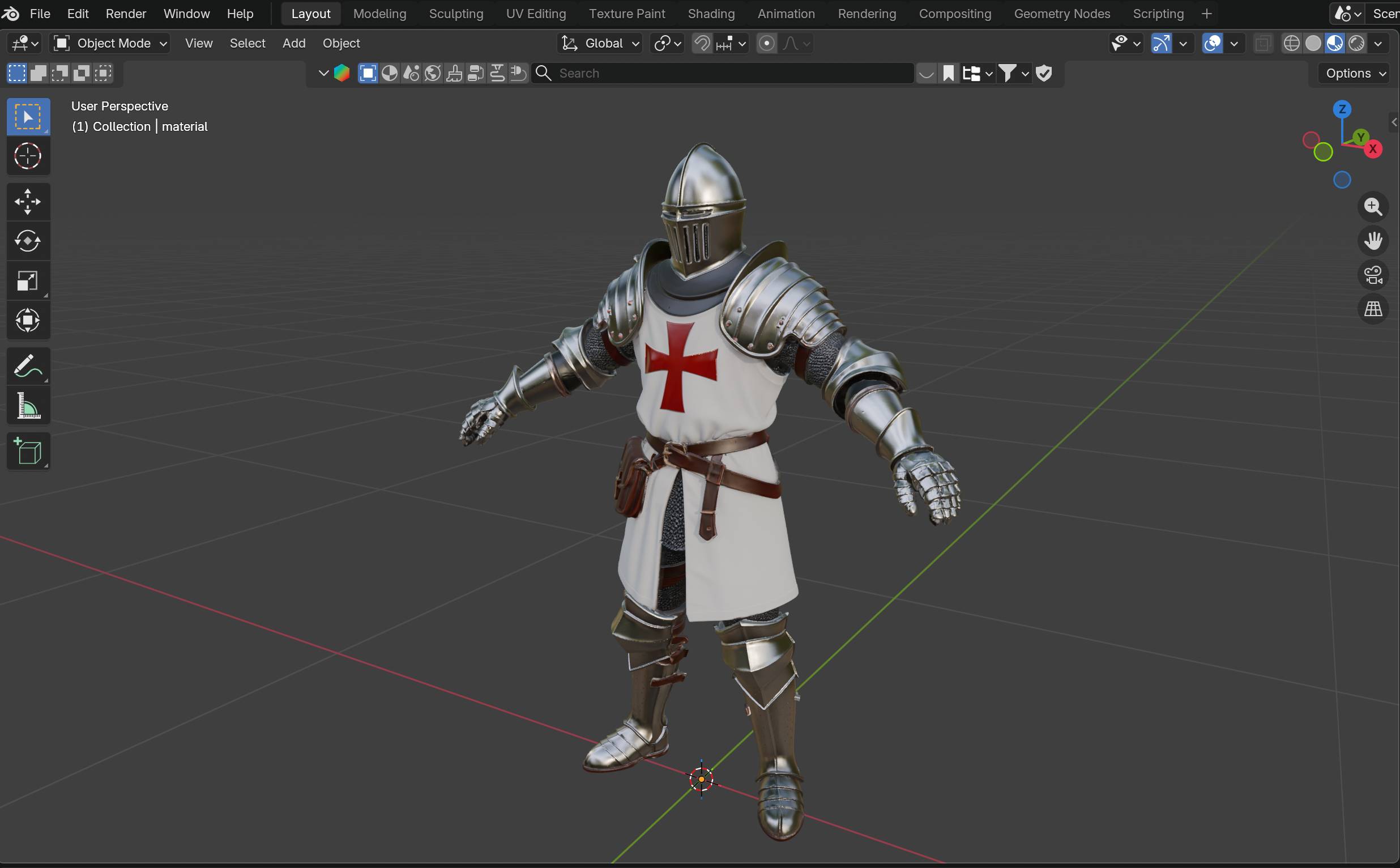
Task: Enable wireframe viewport shading
Action: (x=1291, y=43)
